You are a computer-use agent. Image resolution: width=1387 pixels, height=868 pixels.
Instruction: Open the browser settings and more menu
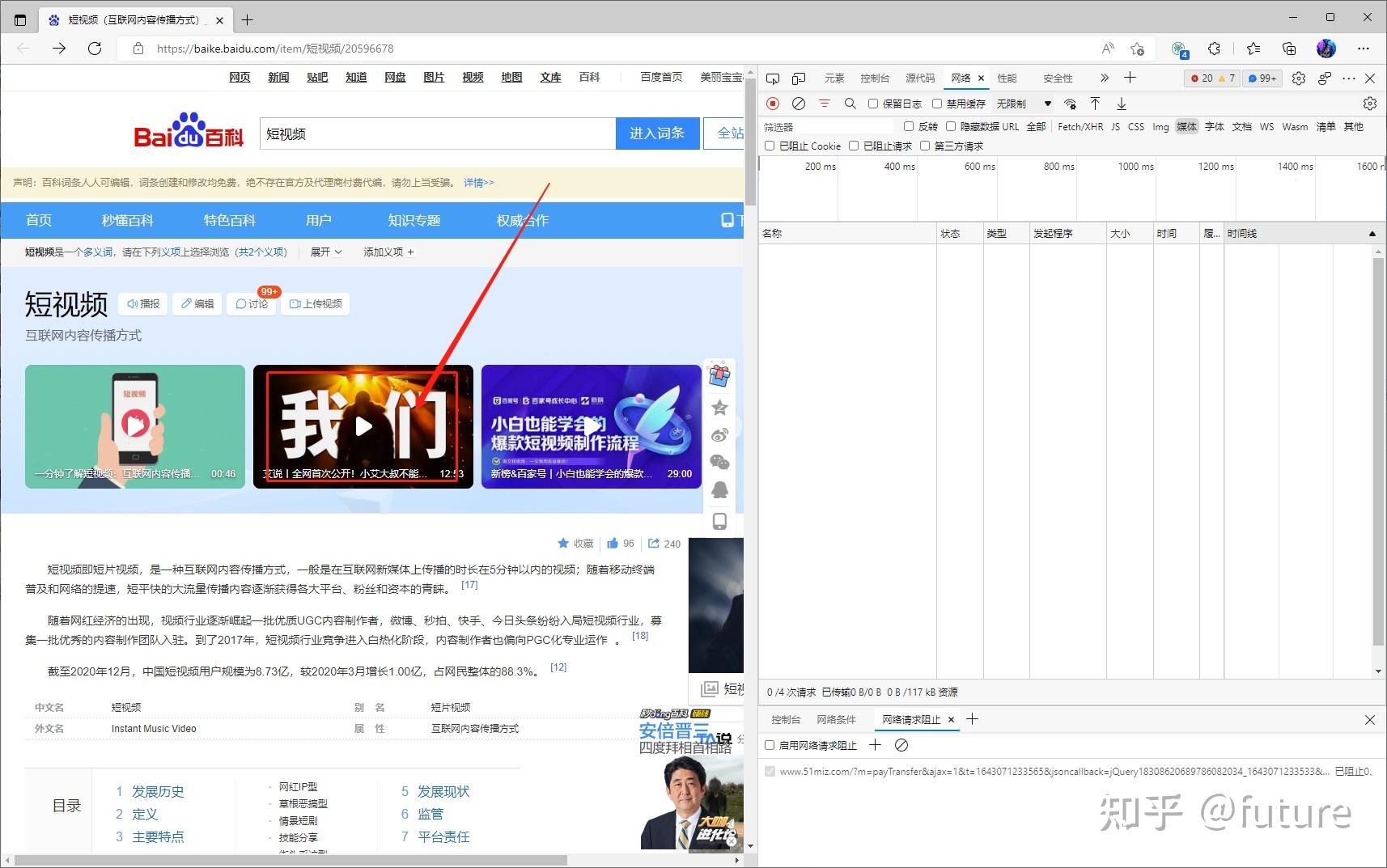click(1364, 49)
